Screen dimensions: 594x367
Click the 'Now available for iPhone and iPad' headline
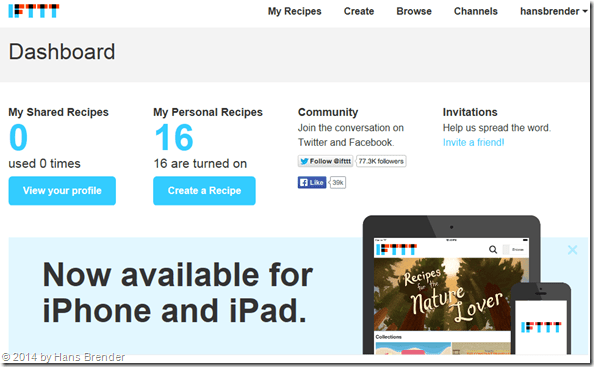click(178, 292)
